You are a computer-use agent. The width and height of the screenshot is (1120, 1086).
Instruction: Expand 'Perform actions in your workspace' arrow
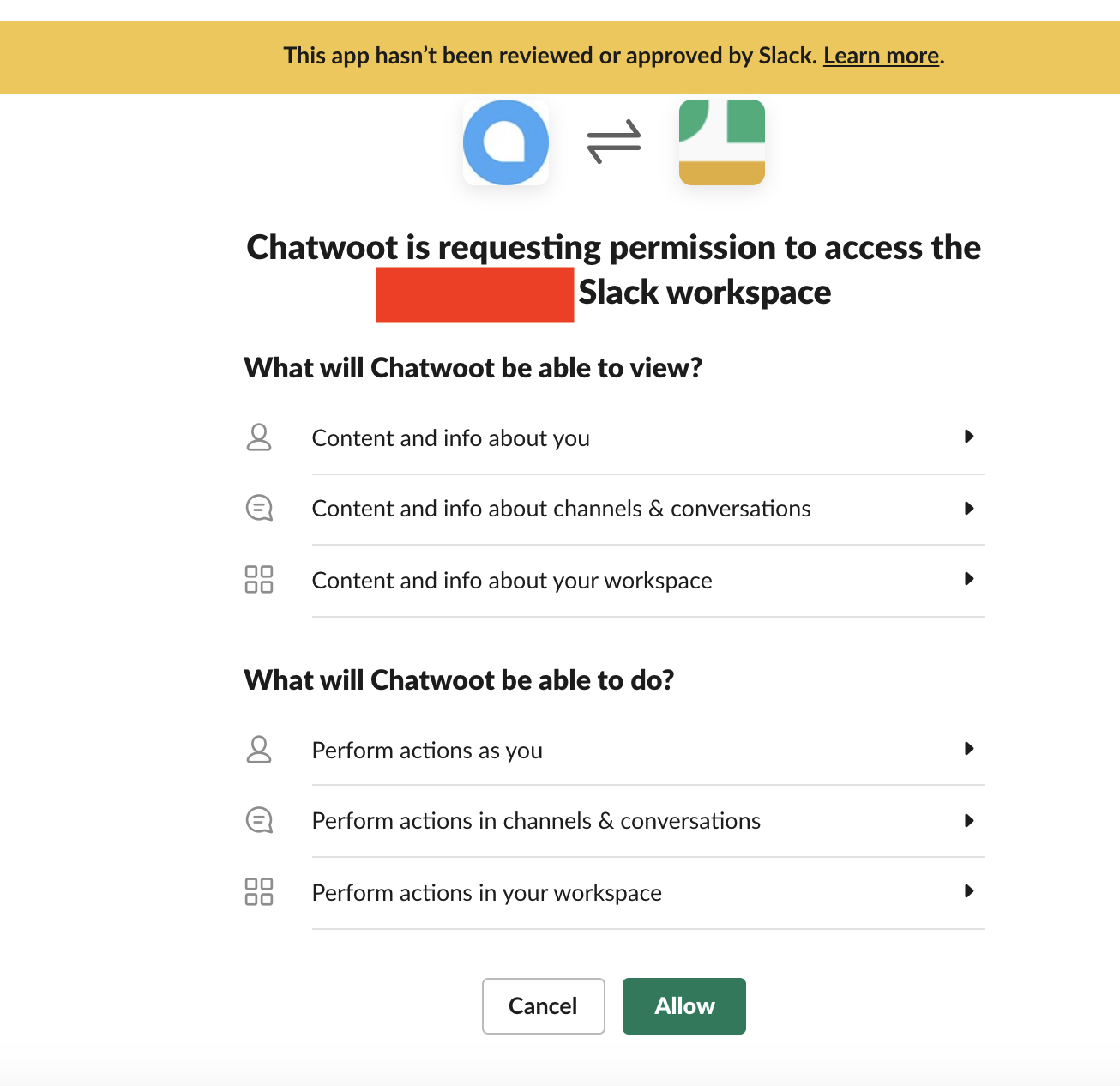pyautogui.click(x=969, y=891)
